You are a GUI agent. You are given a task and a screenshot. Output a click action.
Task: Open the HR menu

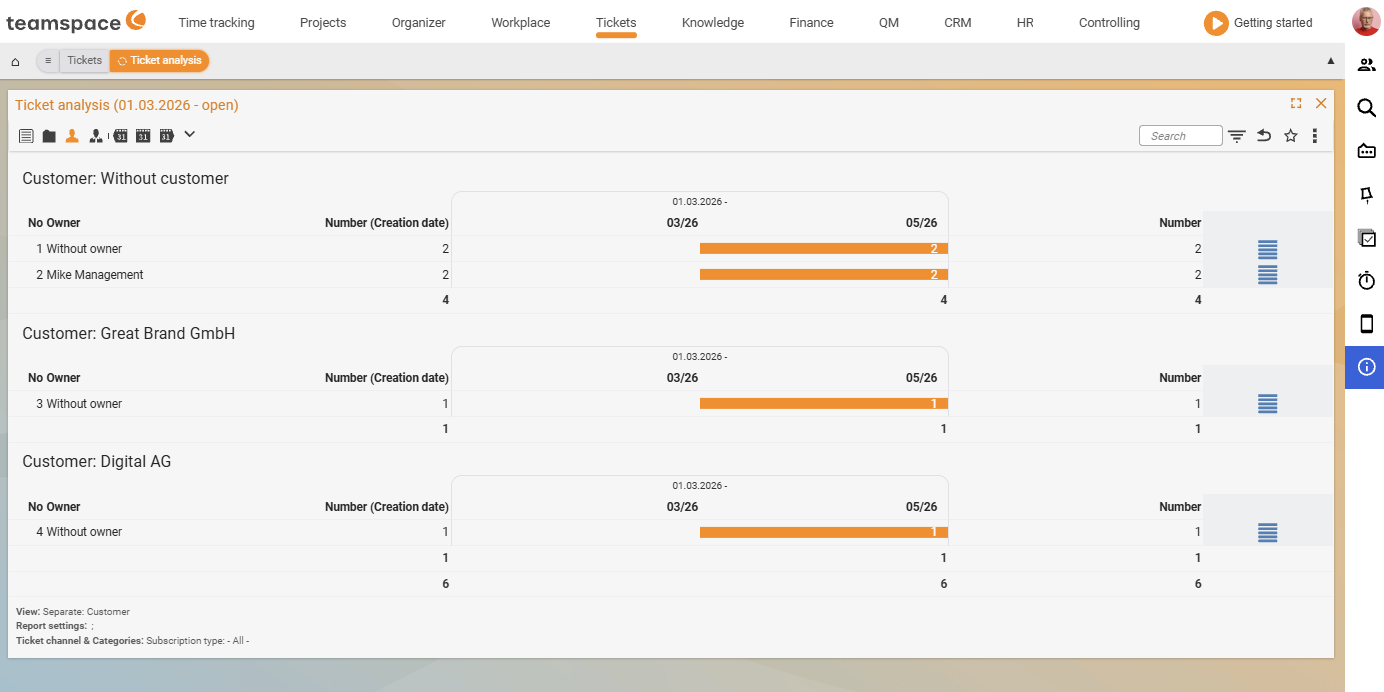(x=1025, y=23)
